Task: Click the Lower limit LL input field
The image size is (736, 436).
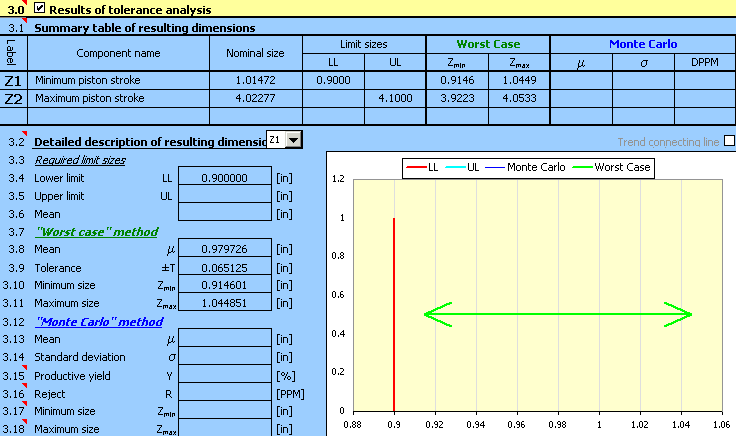Action: (225, 178)
